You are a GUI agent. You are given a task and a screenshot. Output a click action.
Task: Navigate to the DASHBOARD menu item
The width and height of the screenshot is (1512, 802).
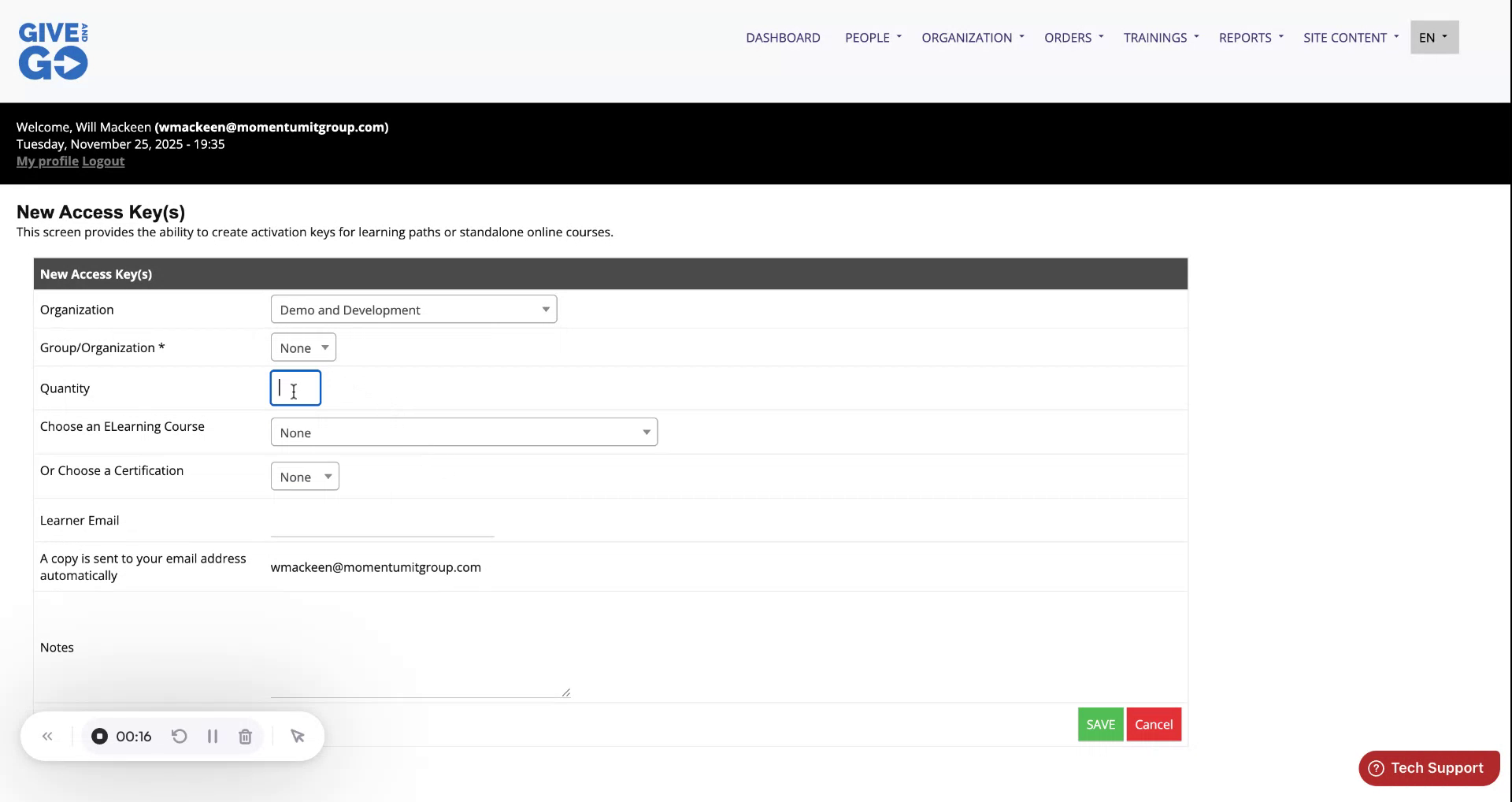pyautogui.click(x=783, y=37)
